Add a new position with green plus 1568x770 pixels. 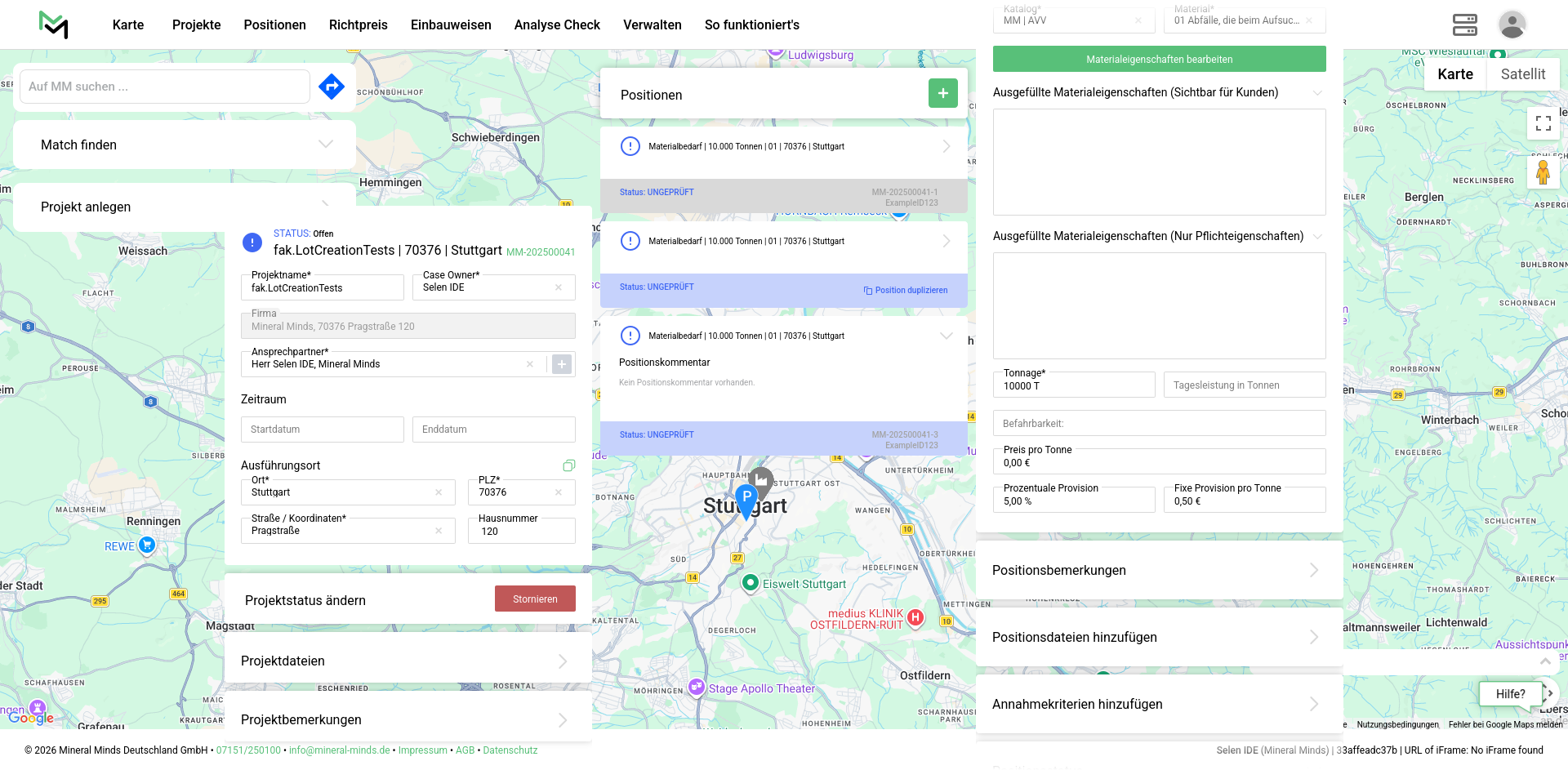tap(942, 94)
